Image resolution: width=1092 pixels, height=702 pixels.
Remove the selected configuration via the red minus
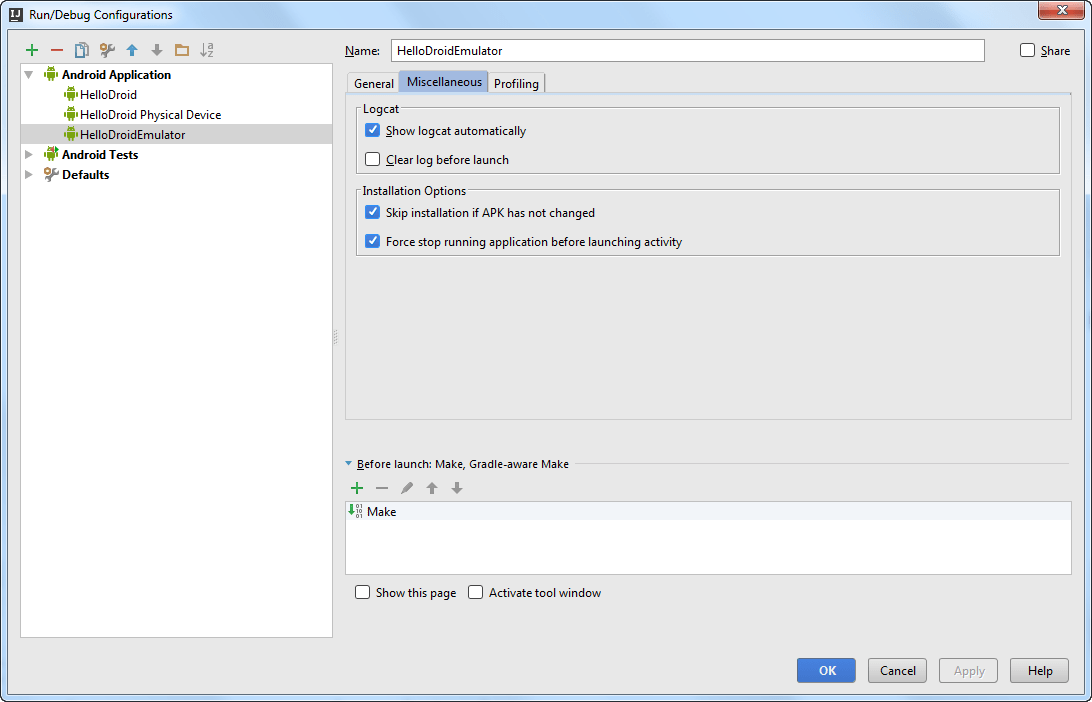click(56, 50)
